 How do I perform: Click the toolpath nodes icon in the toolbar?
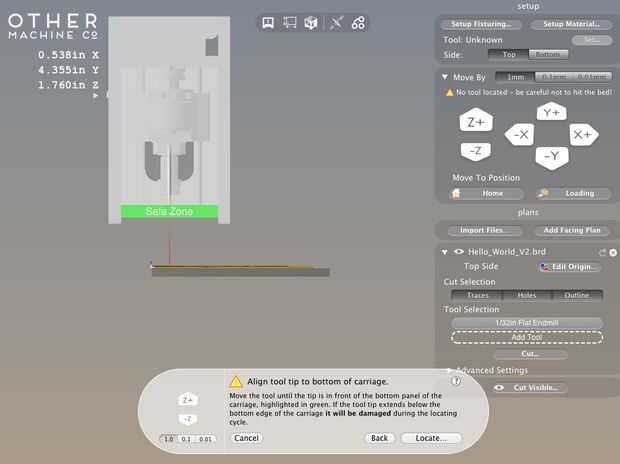358,23
